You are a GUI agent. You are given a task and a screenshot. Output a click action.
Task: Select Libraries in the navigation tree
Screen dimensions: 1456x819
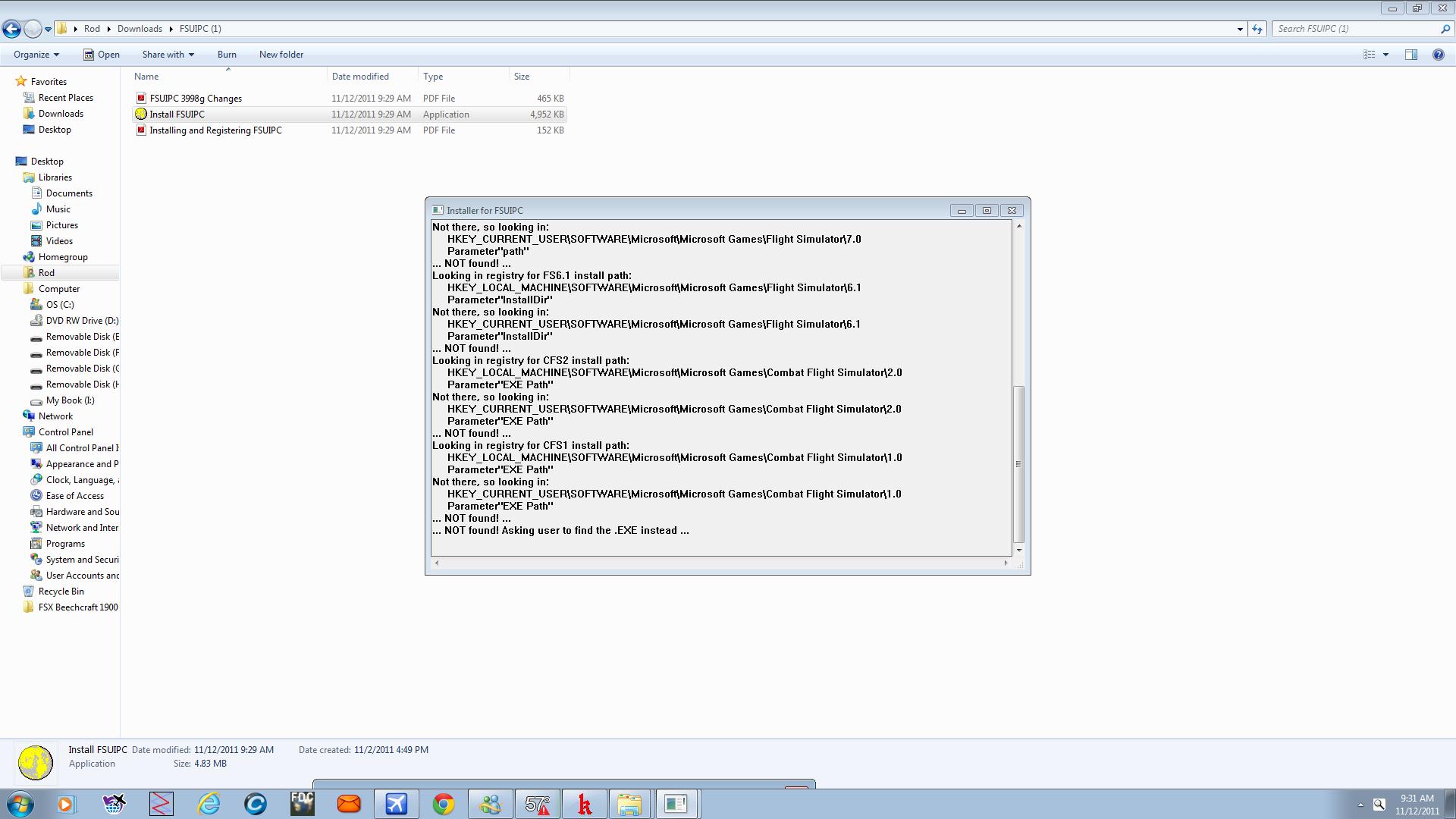(x=55, y=177)
